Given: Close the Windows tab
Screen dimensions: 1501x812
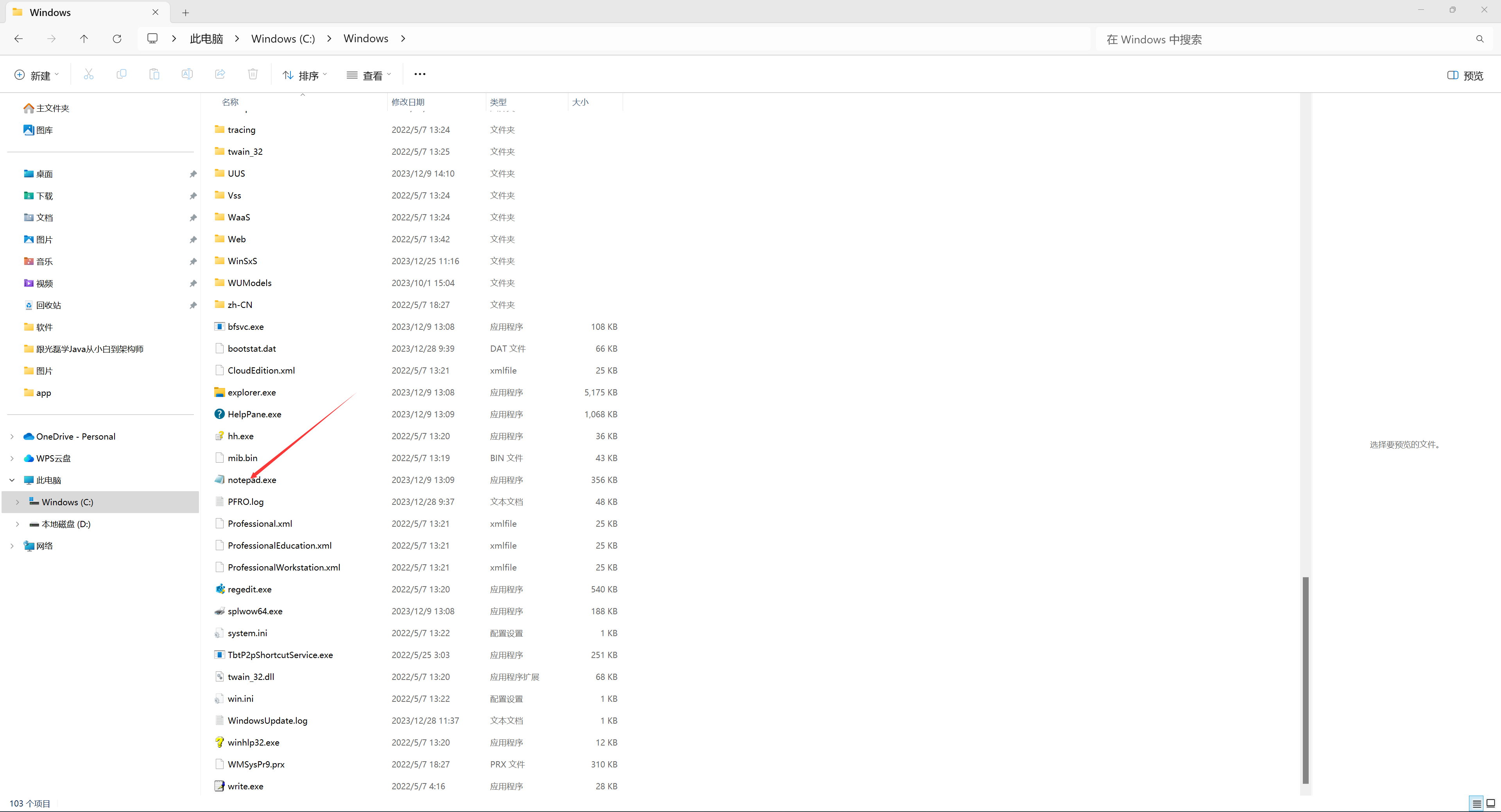Looking at the screenshot, I should (x=156, y=12).
